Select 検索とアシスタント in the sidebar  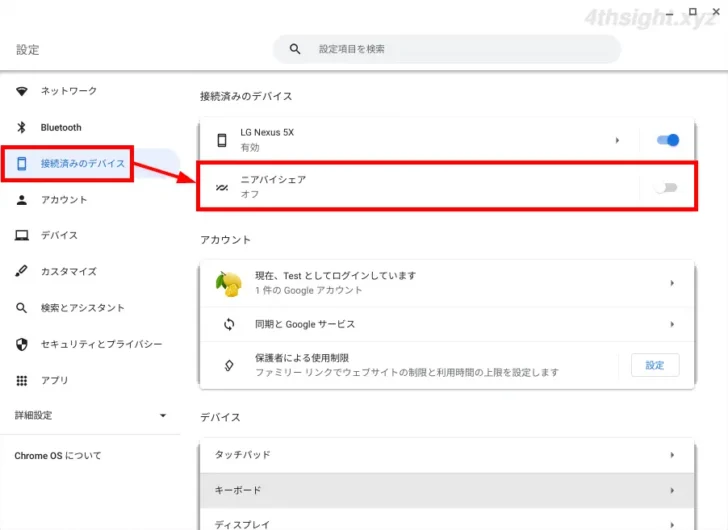click(83, 308)
